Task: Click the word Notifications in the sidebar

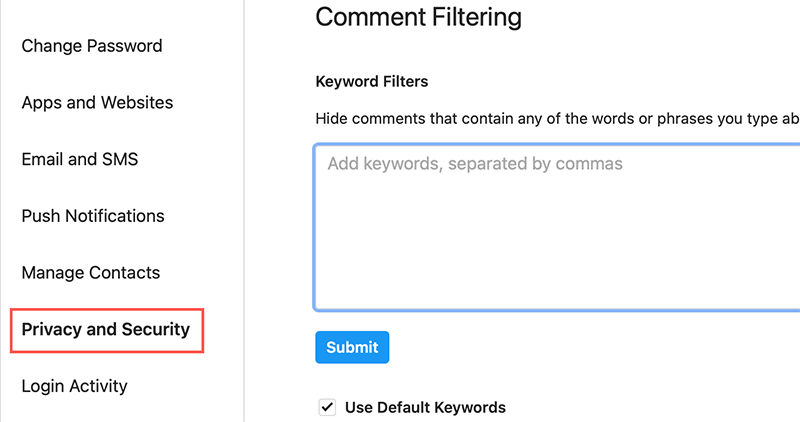Action: pyautogui.click(x=115, y=216)
